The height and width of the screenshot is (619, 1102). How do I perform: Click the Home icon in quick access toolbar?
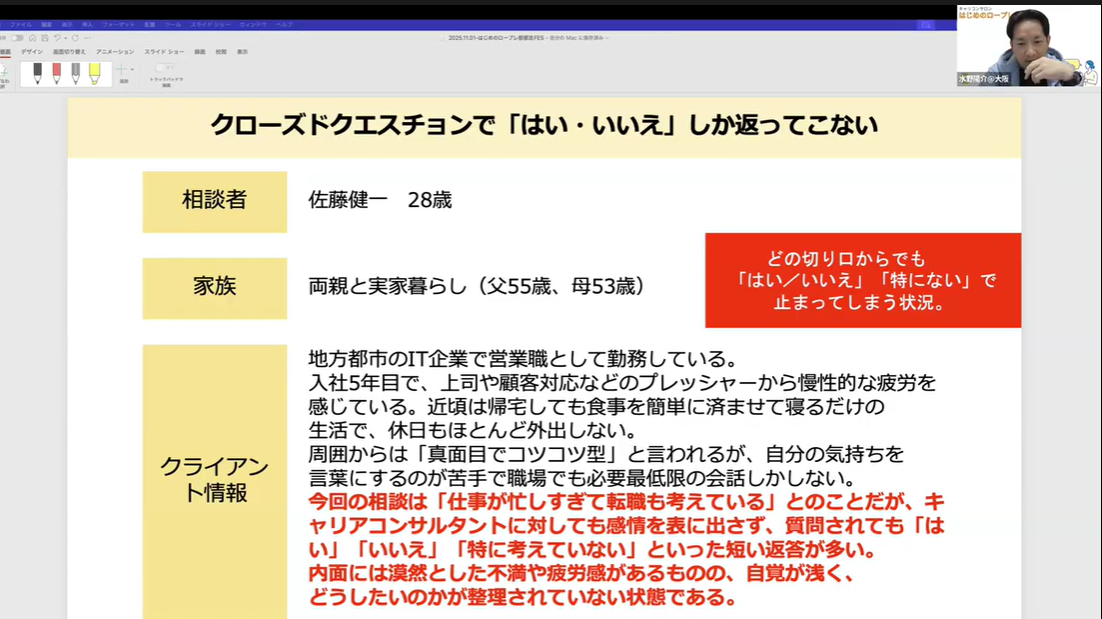point(32,38)
